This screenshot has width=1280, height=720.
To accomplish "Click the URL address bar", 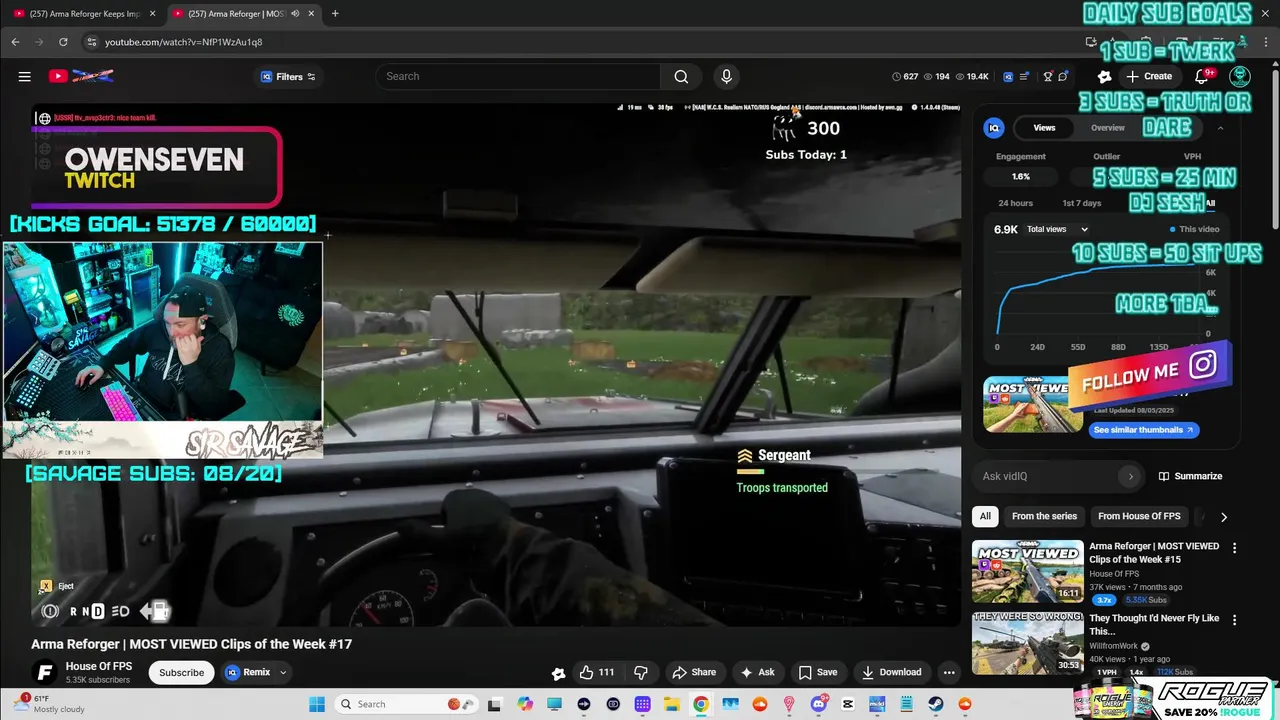I will (590, 42).
